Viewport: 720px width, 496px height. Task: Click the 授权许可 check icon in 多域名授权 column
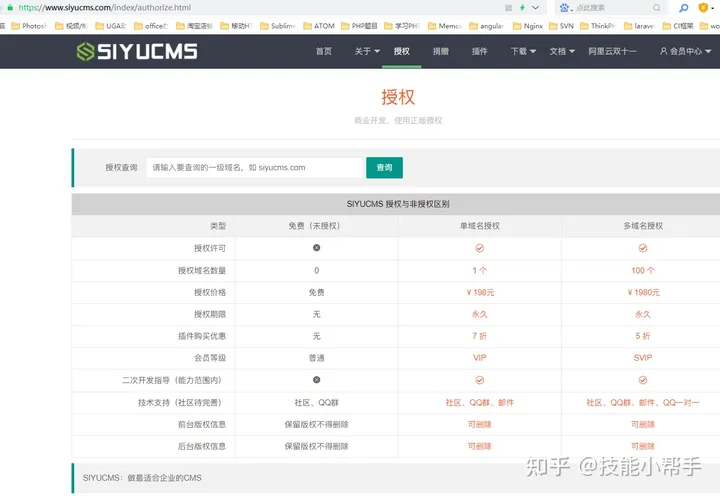click(643, 248)
